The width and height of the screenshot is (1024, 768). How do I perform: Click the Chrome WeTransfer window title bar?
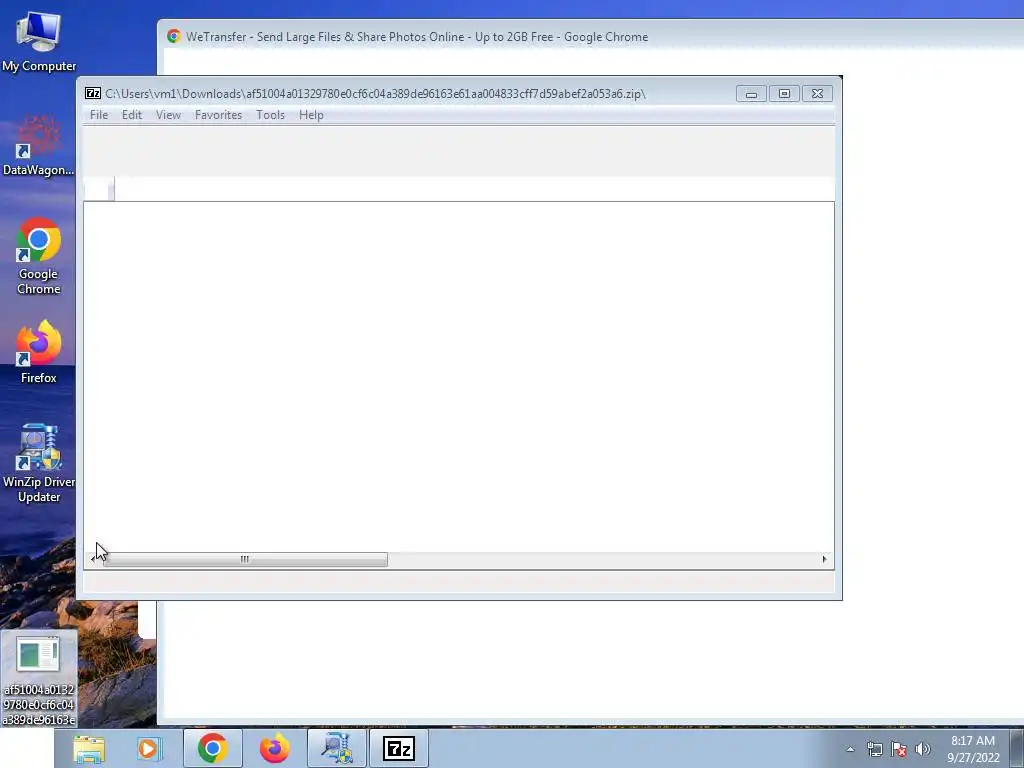coord(590,37)
